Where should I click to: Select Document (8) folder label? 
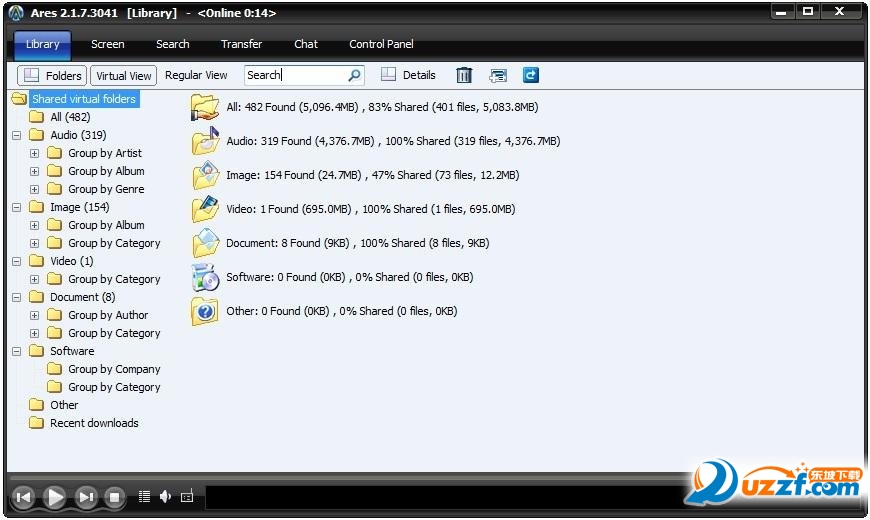point(83,297)
